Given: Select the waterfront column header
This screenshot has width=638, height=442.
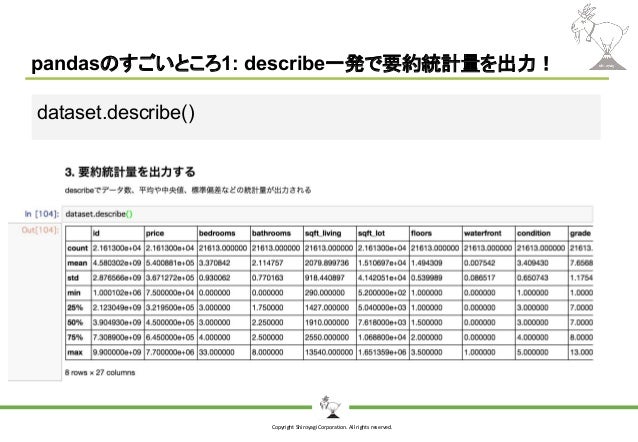Looking at the screenshot, I should 483,233.
